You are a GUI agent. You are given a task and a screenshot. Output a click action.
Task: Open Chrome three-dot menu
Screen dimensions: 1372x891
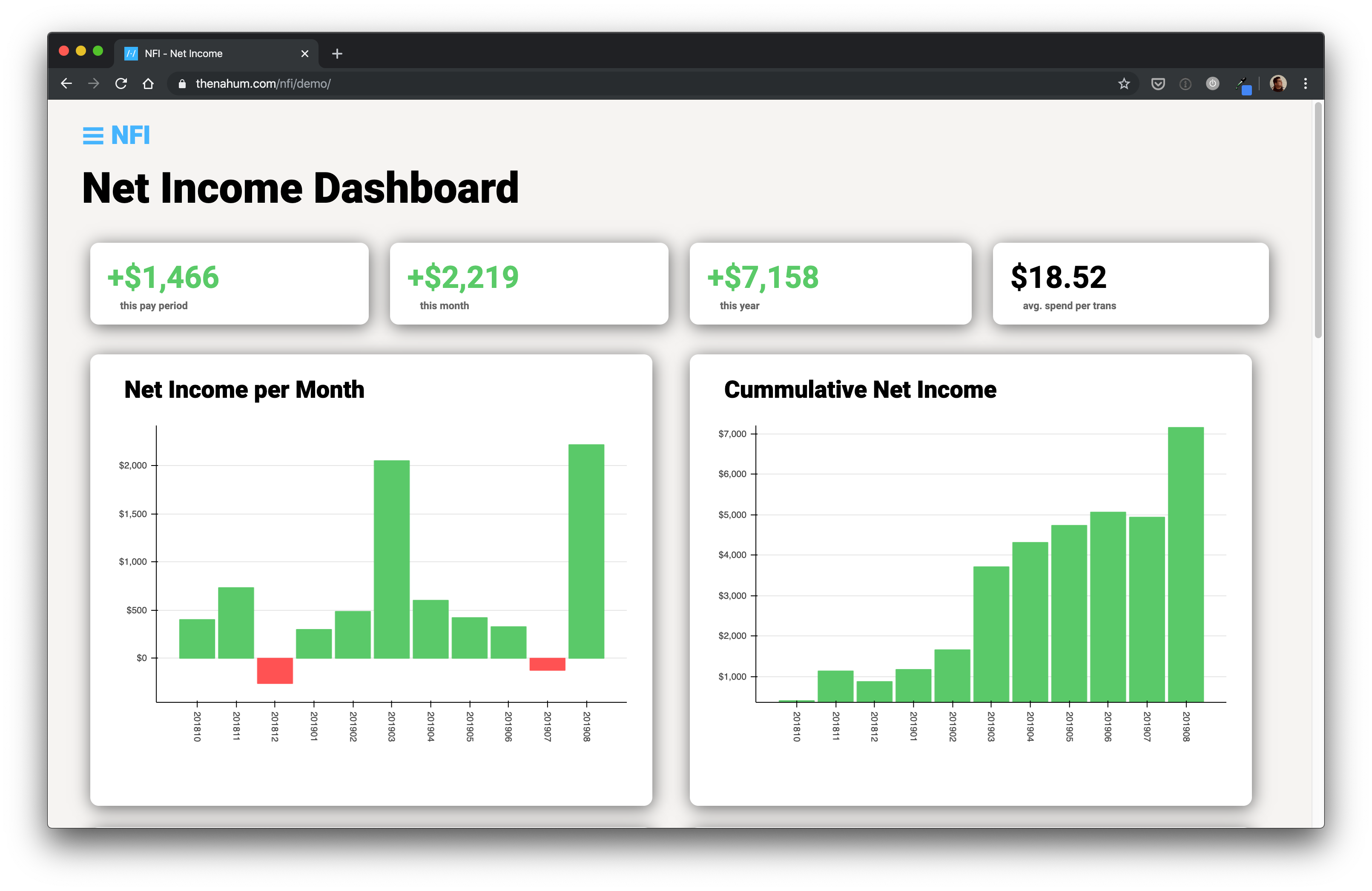(1305, 83)
